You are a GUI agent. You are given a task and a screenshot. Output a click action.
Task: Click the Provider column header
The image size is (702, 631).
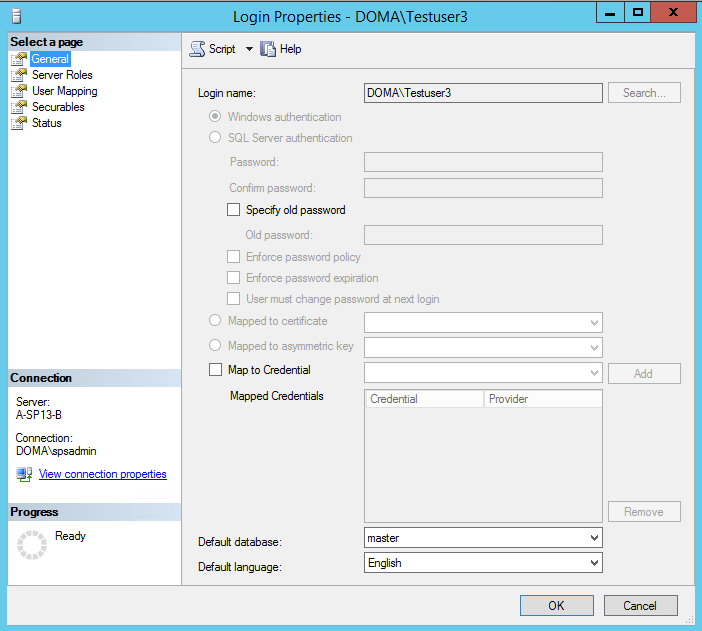pos(543,399)
